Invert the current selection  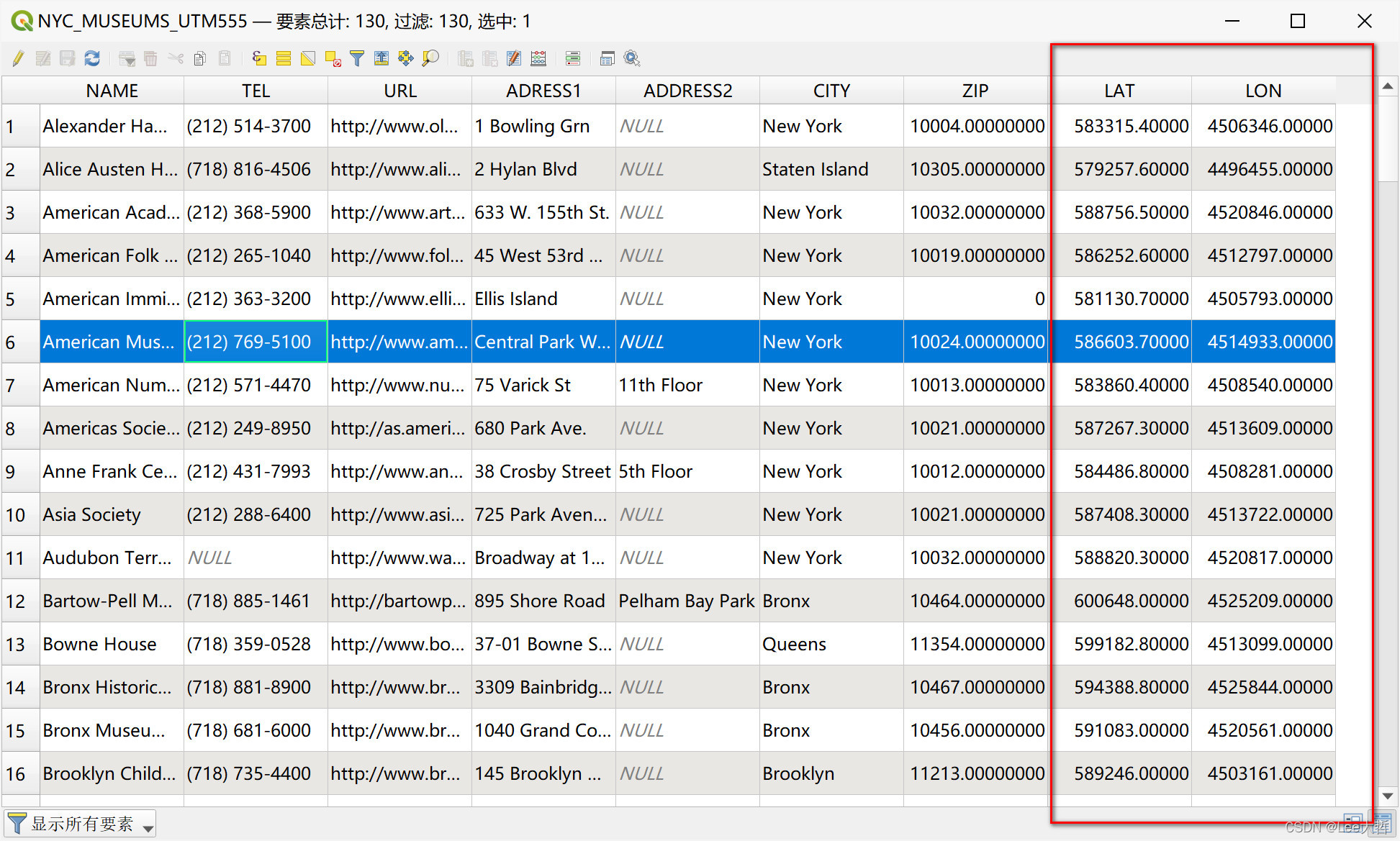click(x=308, y=59)
